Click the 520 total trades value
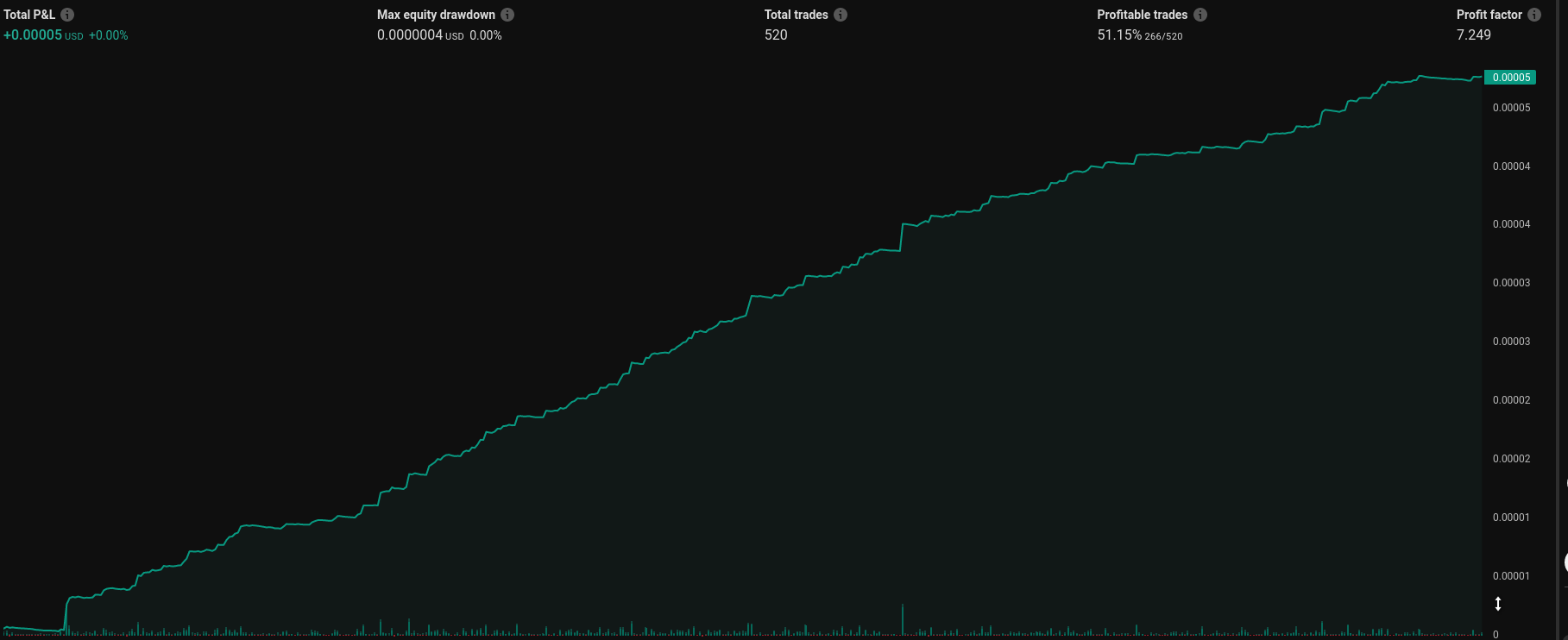Screen dimensions: 1568x640 point(776,35)
